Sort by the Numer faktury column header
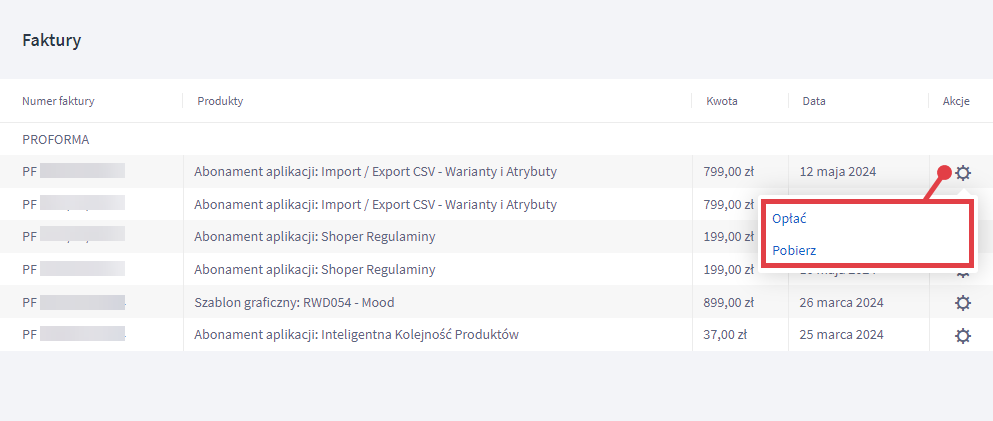The image size is (993, 421). click(58, 101)
